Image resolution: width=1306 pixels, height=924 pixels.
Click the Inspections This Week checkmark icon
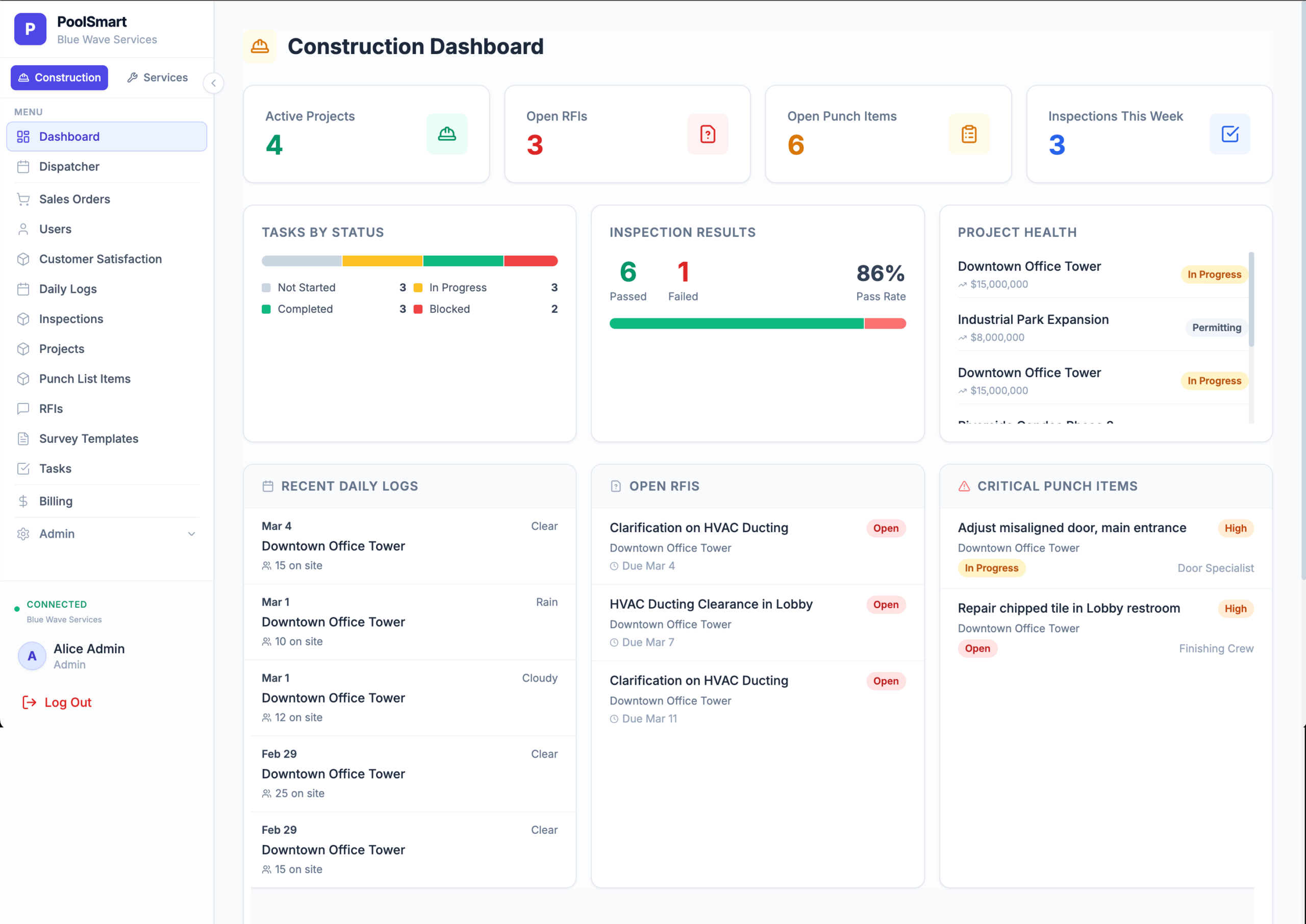click(x=1230, y=134)
